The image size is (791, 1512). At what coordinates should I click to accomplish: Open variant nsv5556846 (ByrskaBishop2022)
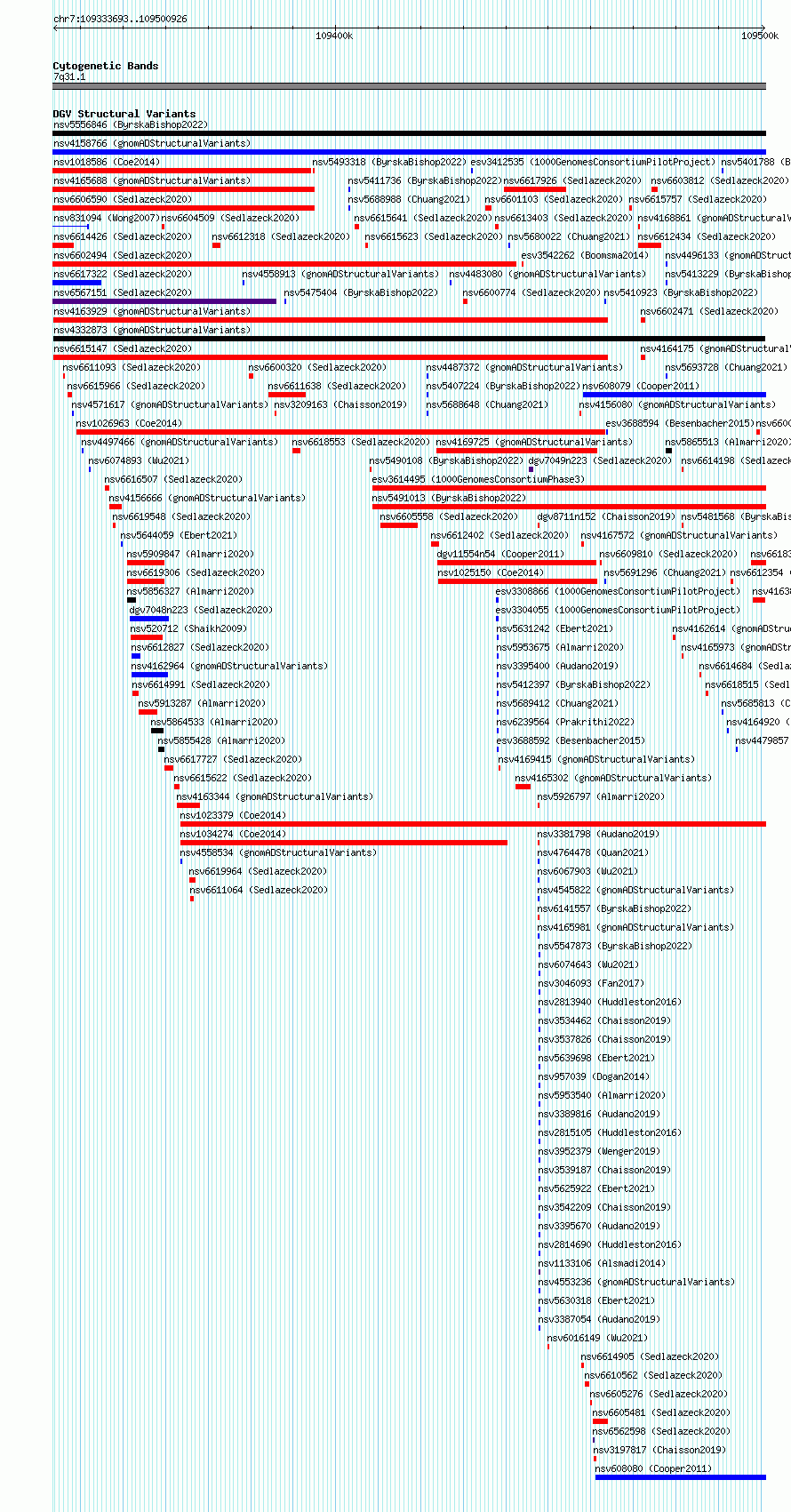131,125
